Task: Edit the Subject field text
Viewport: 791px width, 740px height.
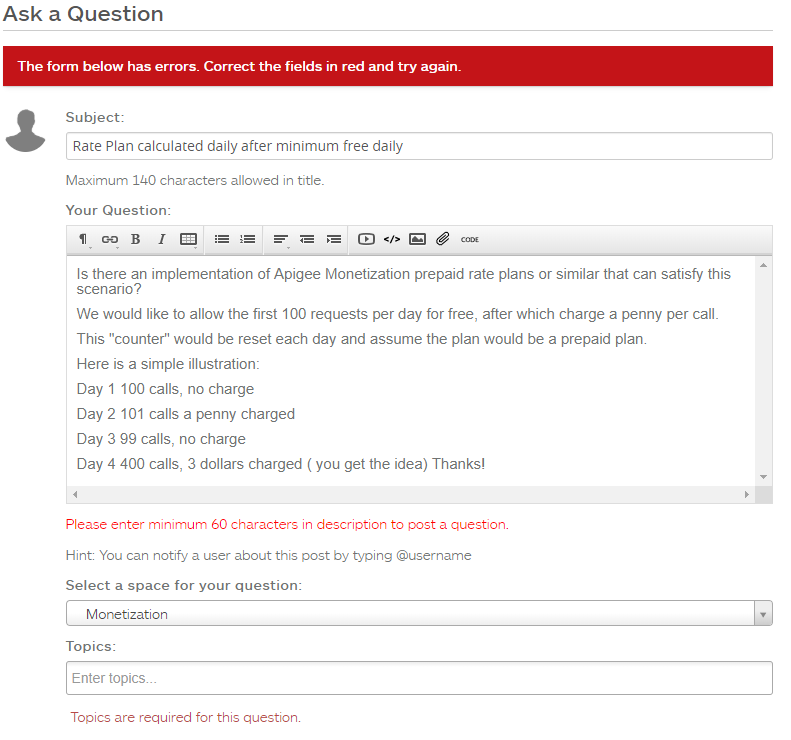Action: click(x=419, y=146)
